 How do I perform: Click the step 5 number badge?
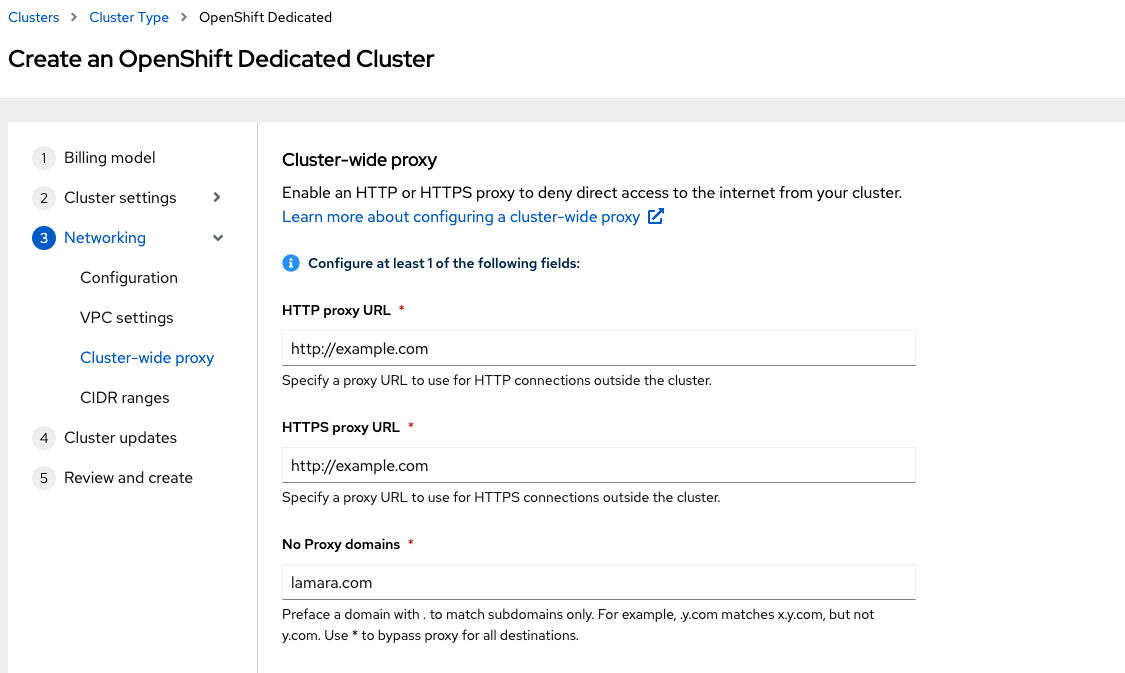point(44,478)
